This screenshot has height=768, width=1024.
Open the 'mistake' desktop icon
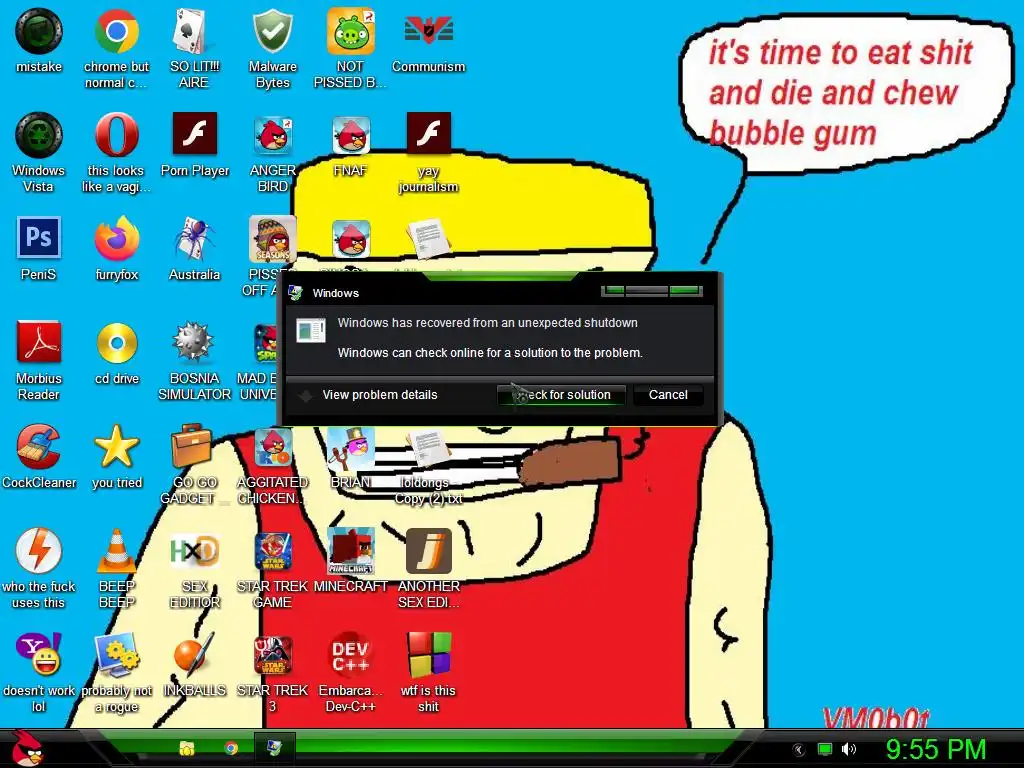[x=39, y=31]
